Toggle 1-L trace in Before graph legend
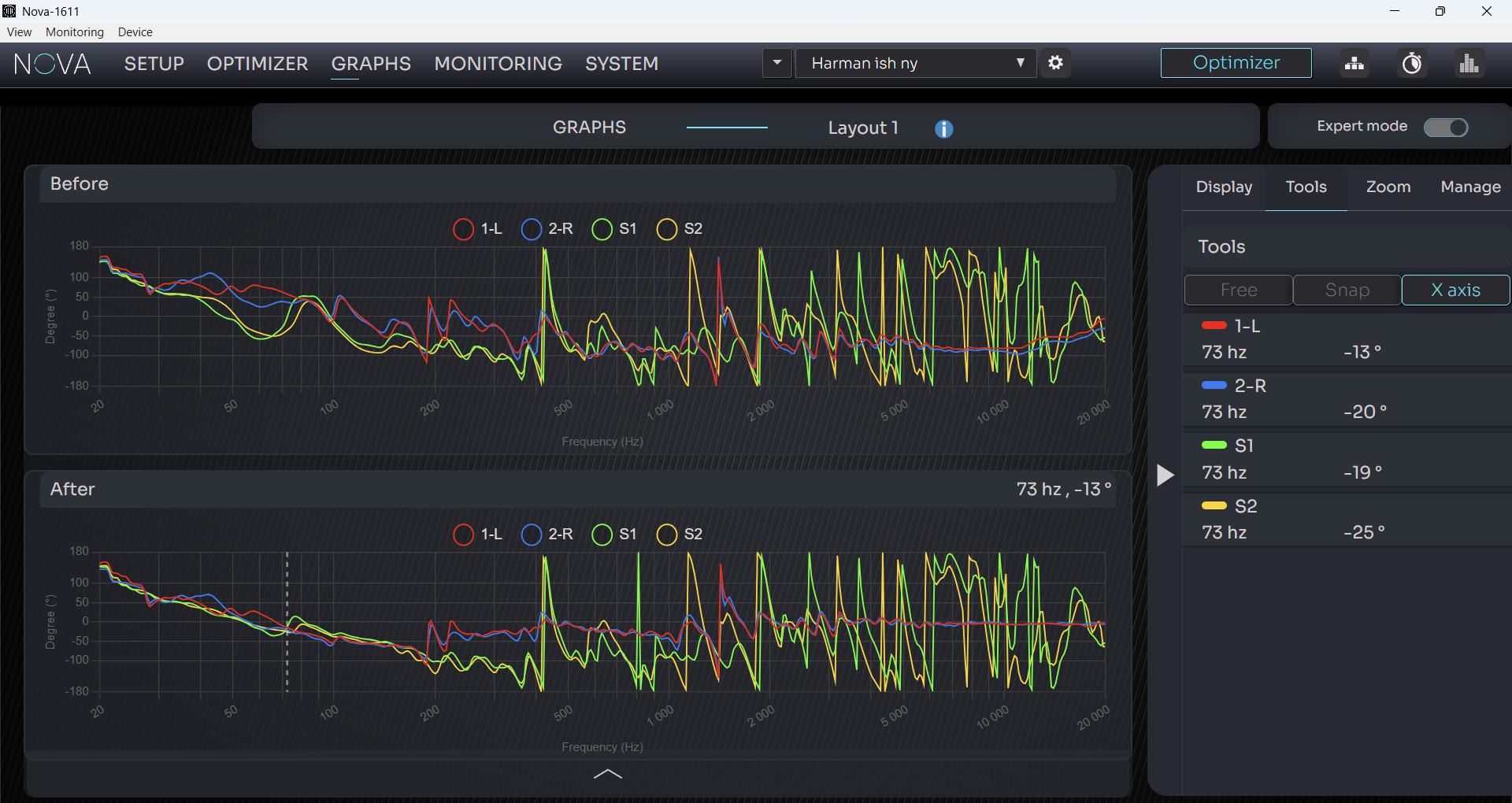 tap(477, 229)
